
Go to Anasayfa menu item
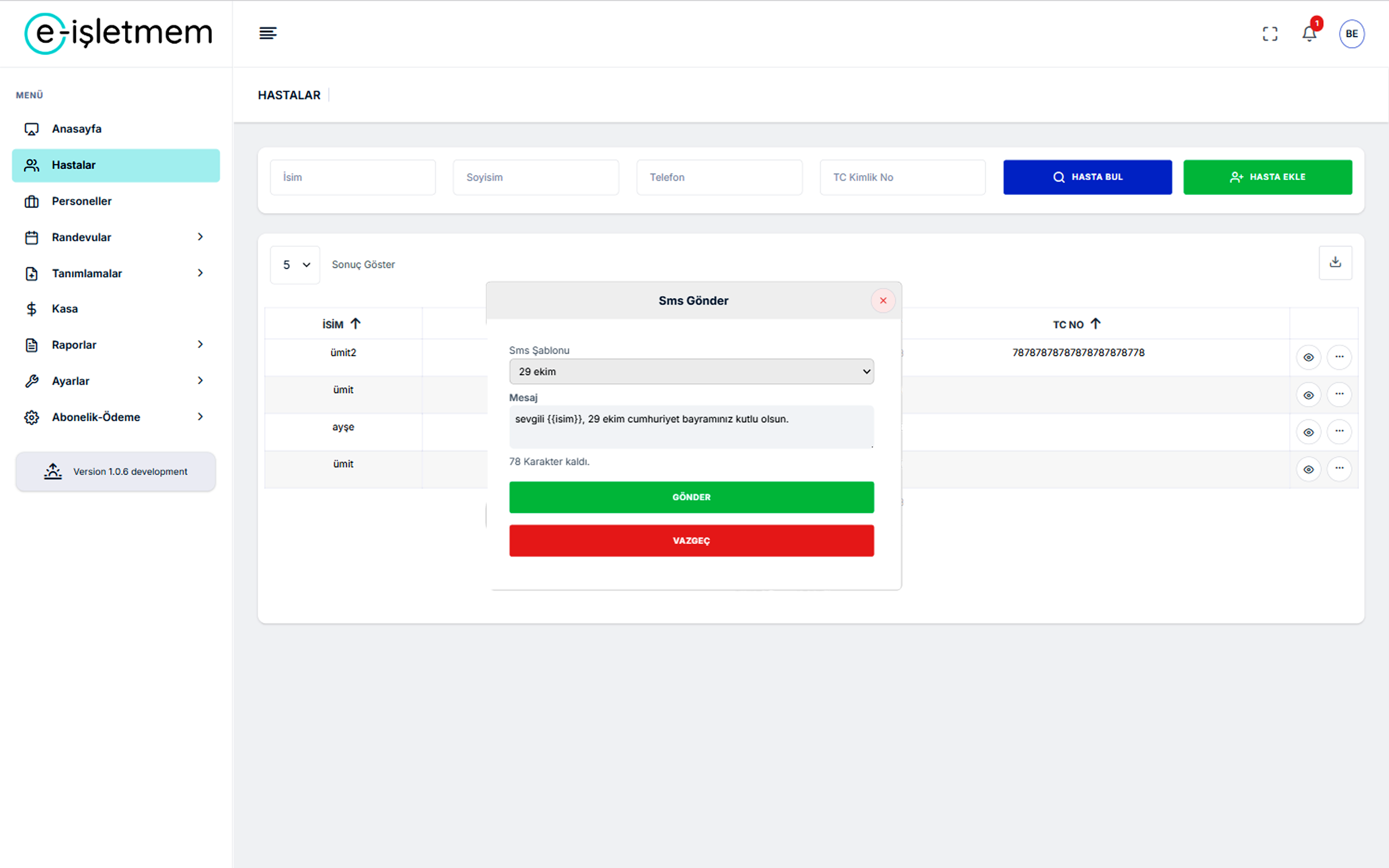point(115,129)
